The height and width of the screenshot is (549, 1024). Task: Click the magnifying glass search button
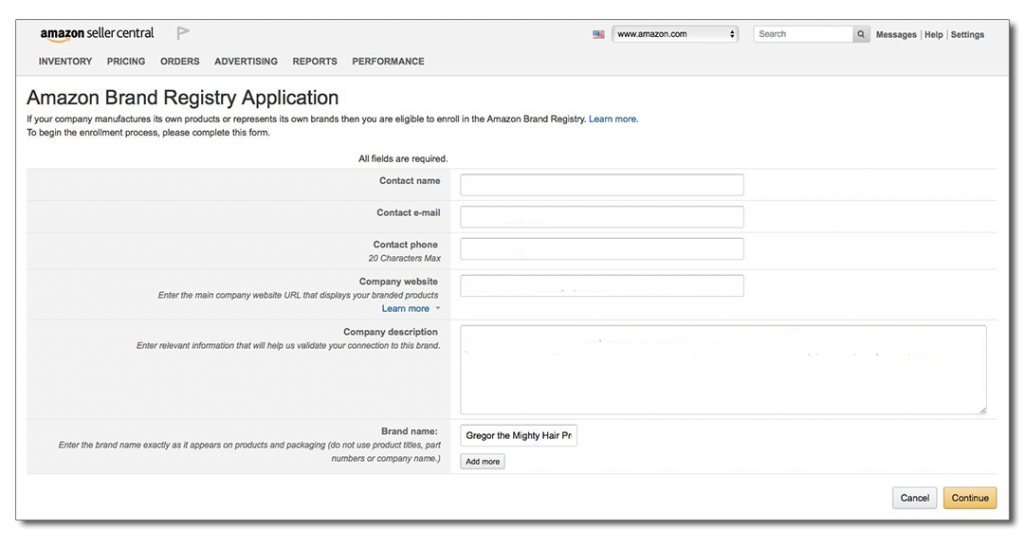click(861, 34)
